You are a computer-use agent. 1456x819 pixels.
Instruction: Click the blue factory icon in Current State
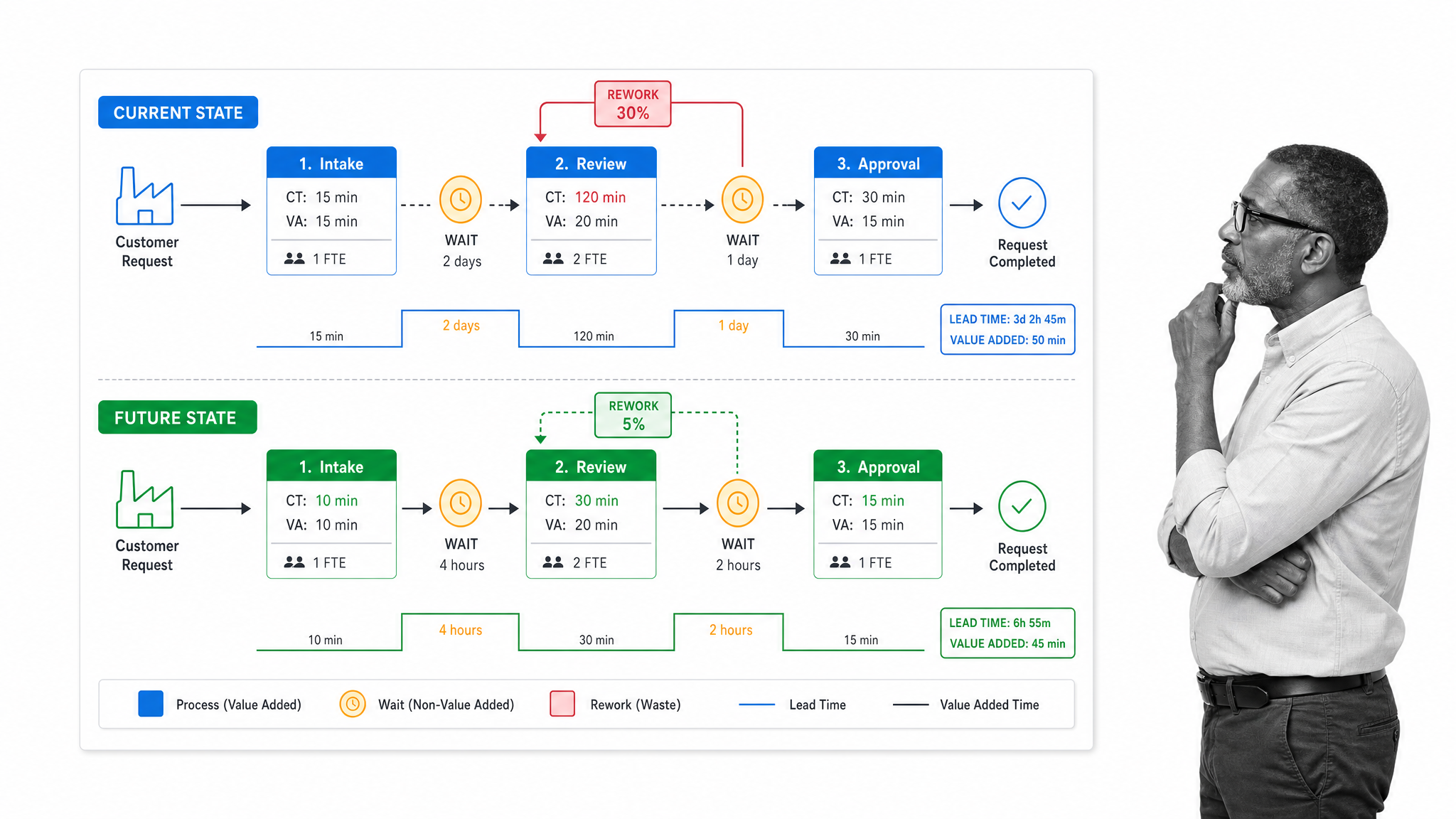(145, 196)
